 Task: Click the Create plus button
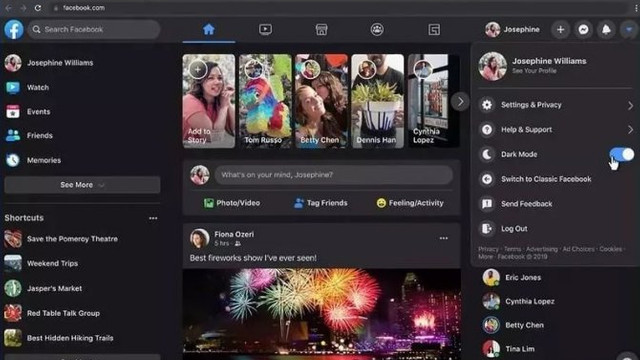click(560, 29)
